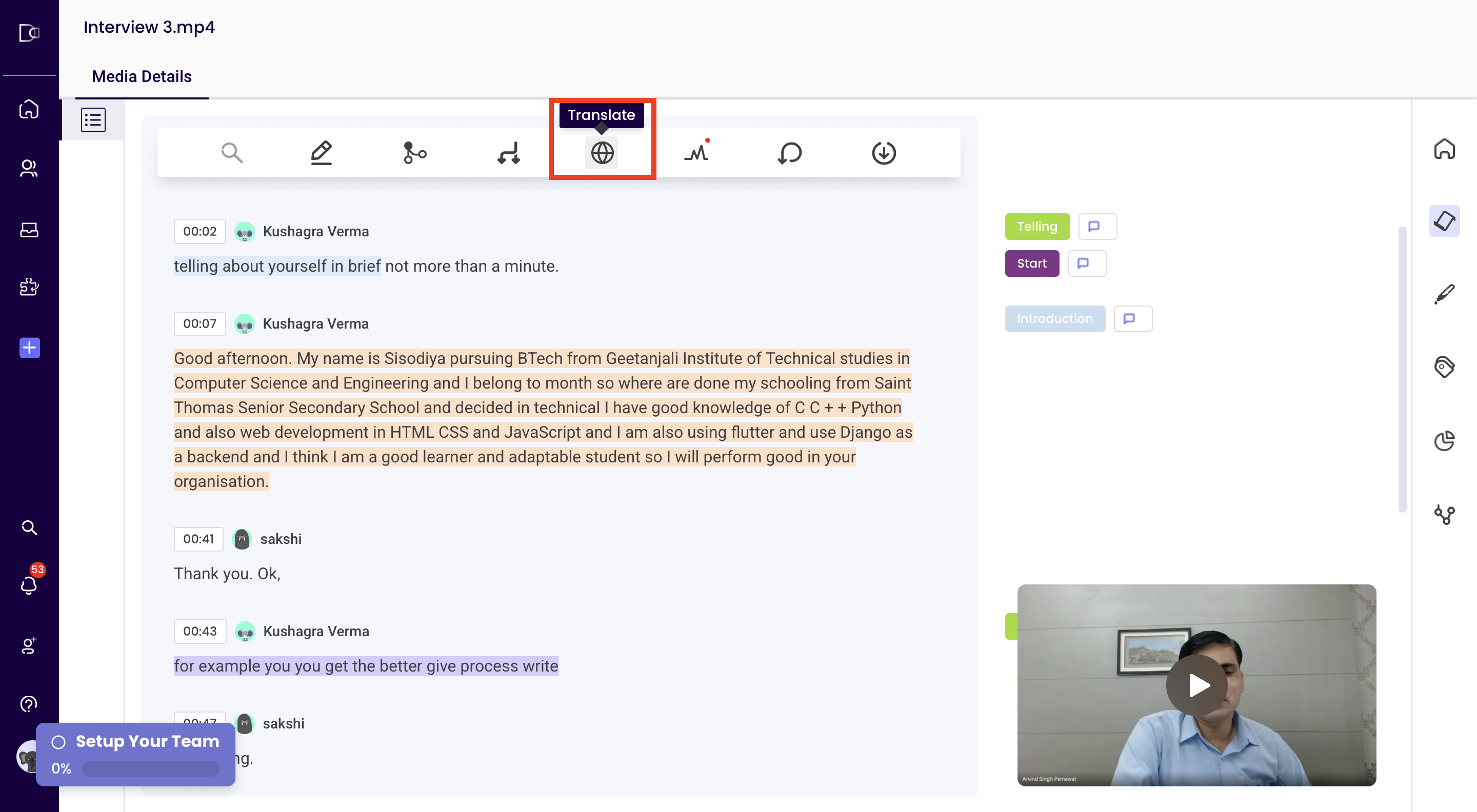Viewport: 1477px width, 812px height.
Task: Select the search icon in the transcript toolbar
Action: [232, 152]
